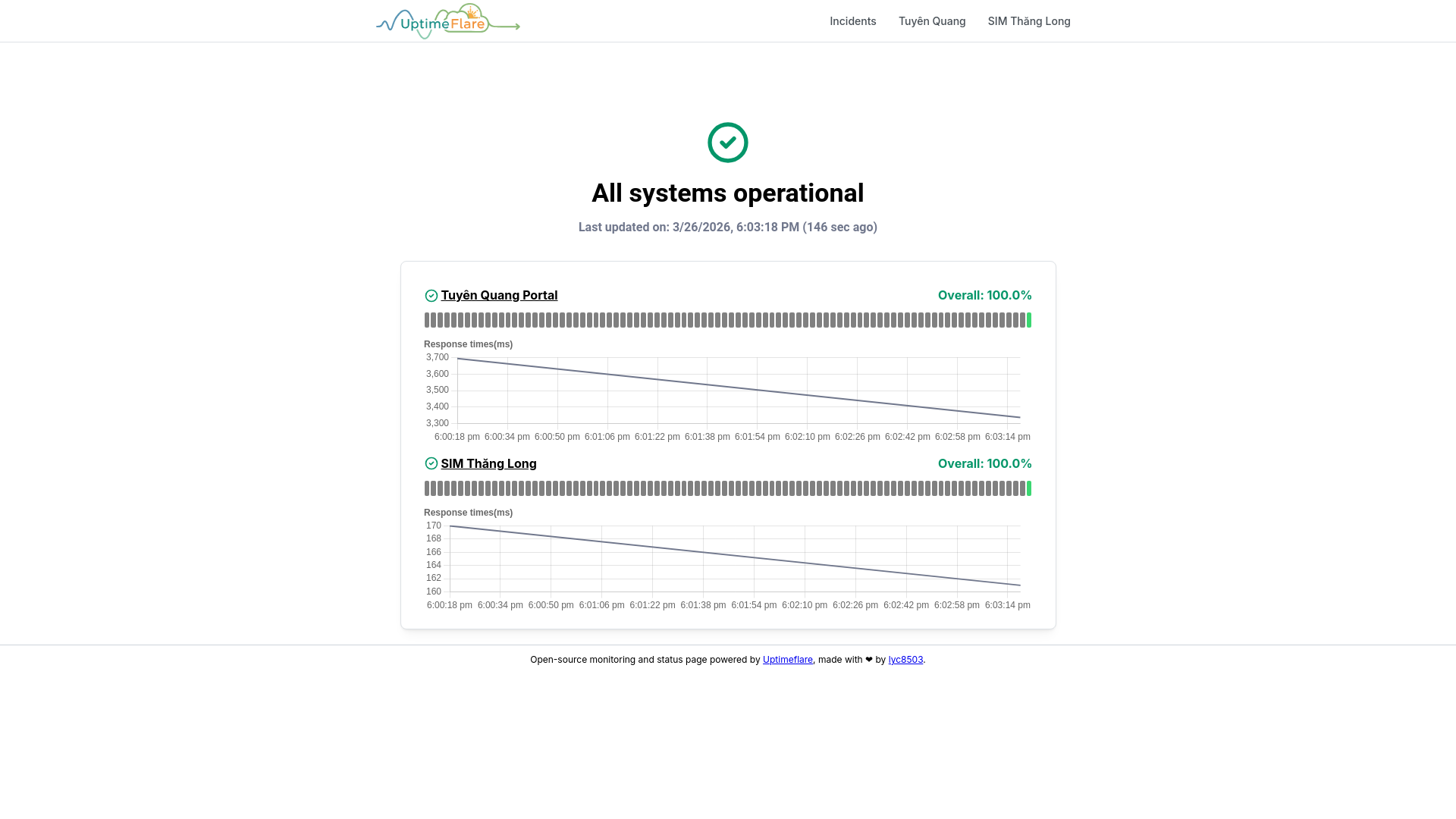Click first gray uptime bar of Tuyên Quang Portal
1456x819 pixels.
427,320
